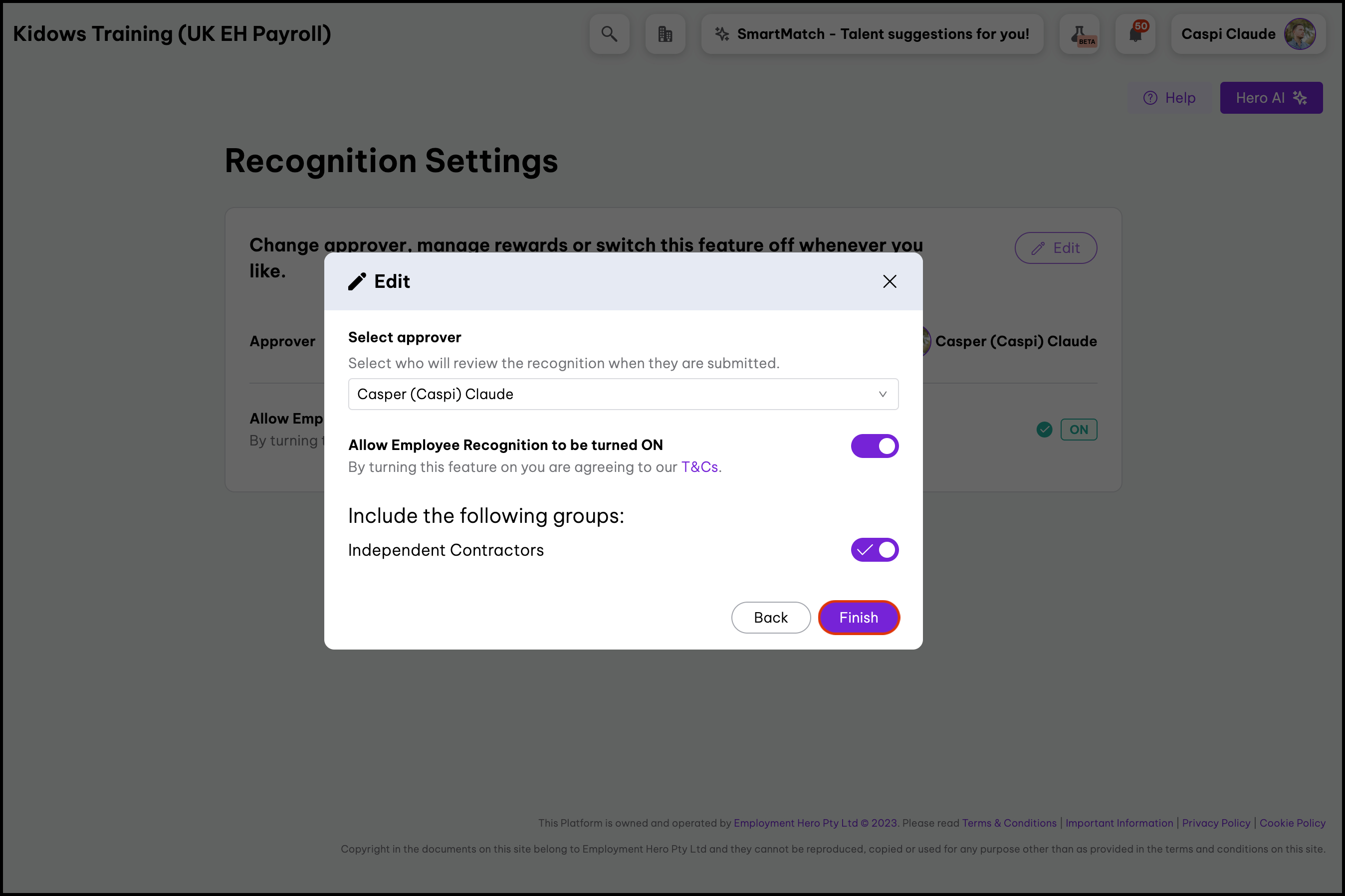Open the notifications bell showing 50
The image size is (1345, 896).
[x=1135, y=34]
